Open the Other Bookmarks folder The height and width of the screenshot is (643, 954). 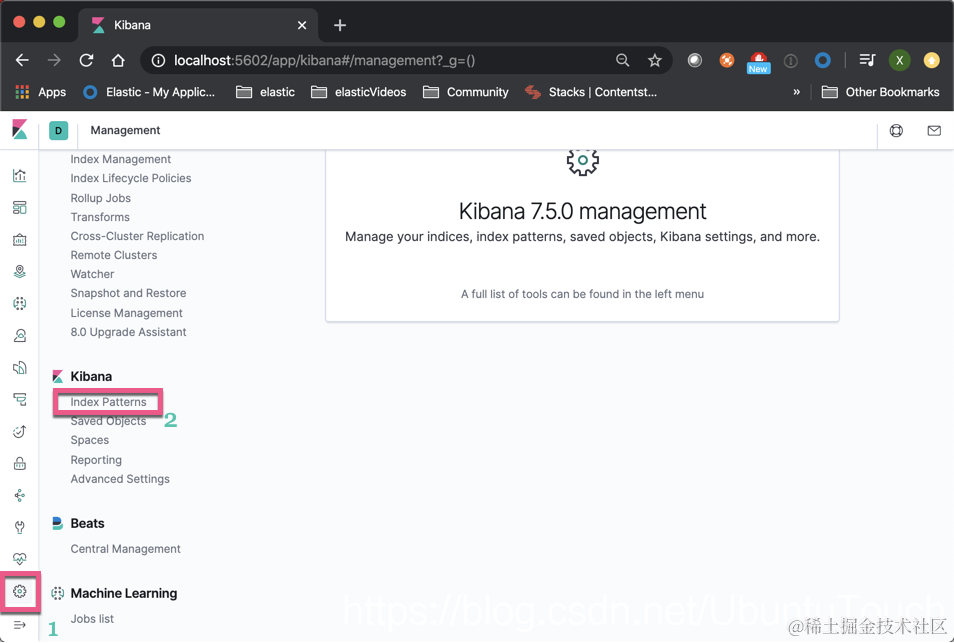[880, 92]
